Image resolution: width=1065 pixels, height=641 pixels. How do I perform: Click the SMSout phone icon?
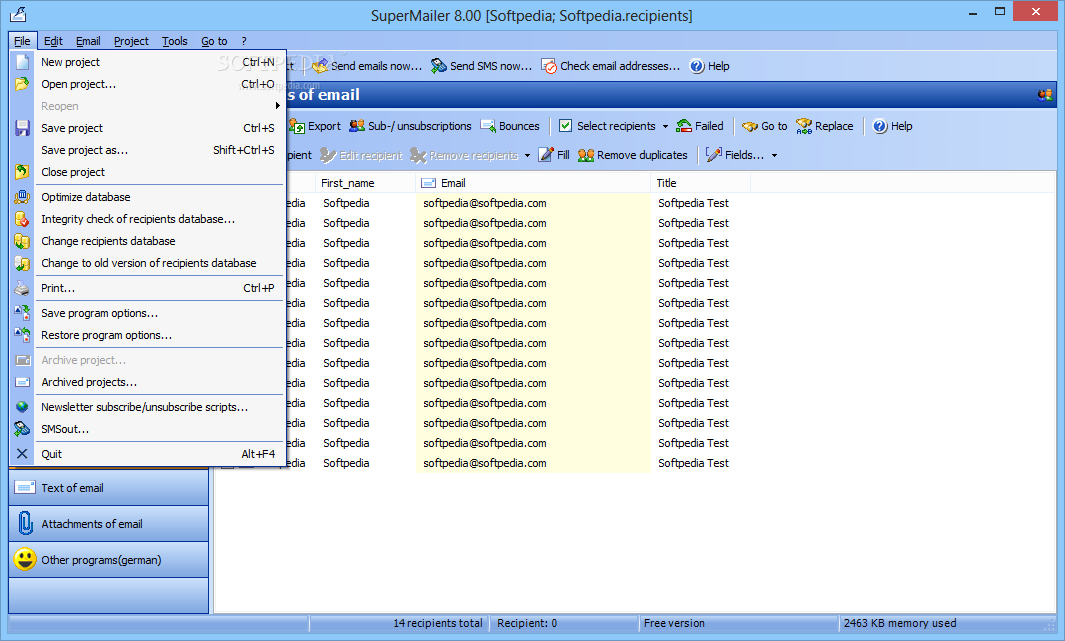click(22, 428)
